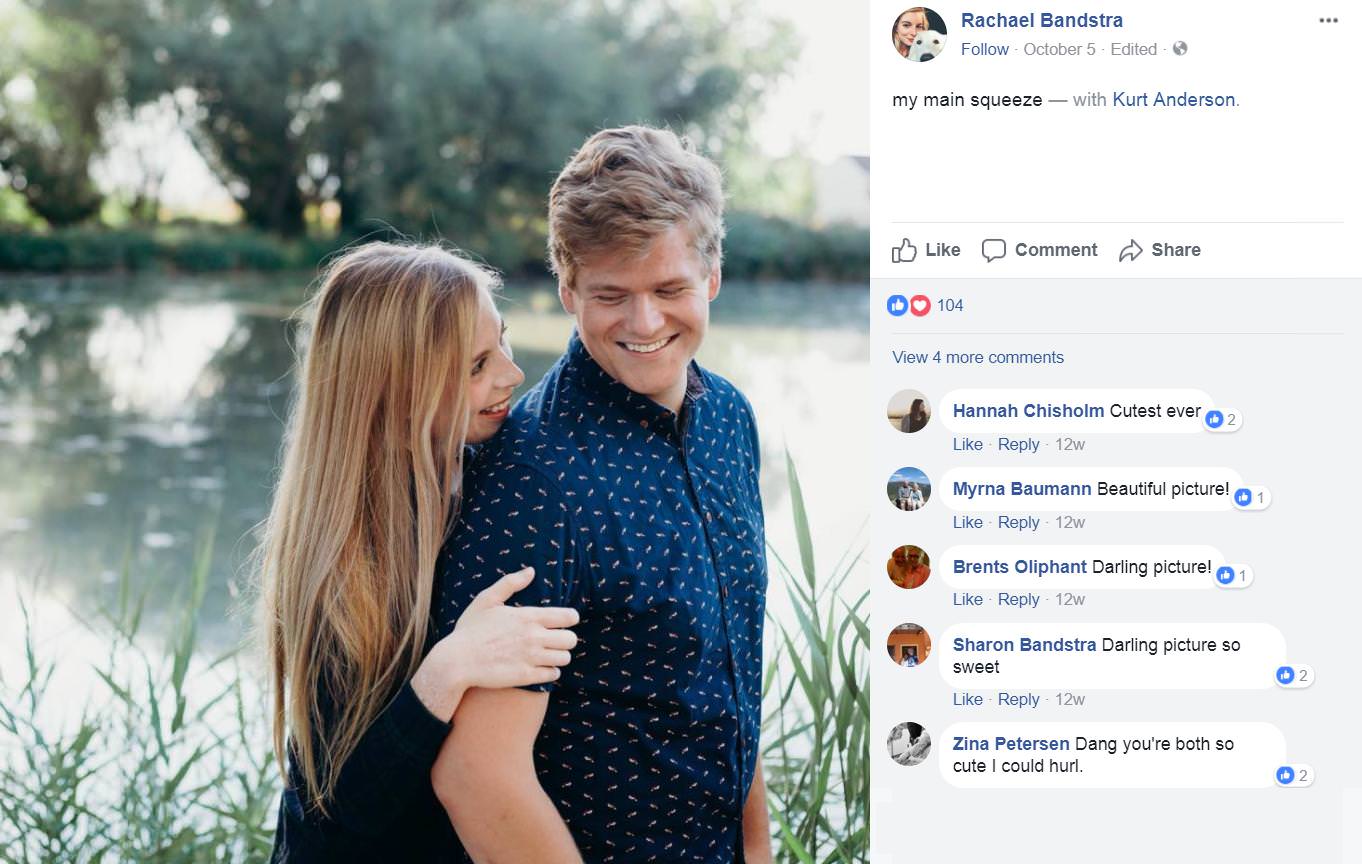This screenshot has width=1362, height=864.
Task: Like Myrna Baumann's comment
Action: [968, 522]
